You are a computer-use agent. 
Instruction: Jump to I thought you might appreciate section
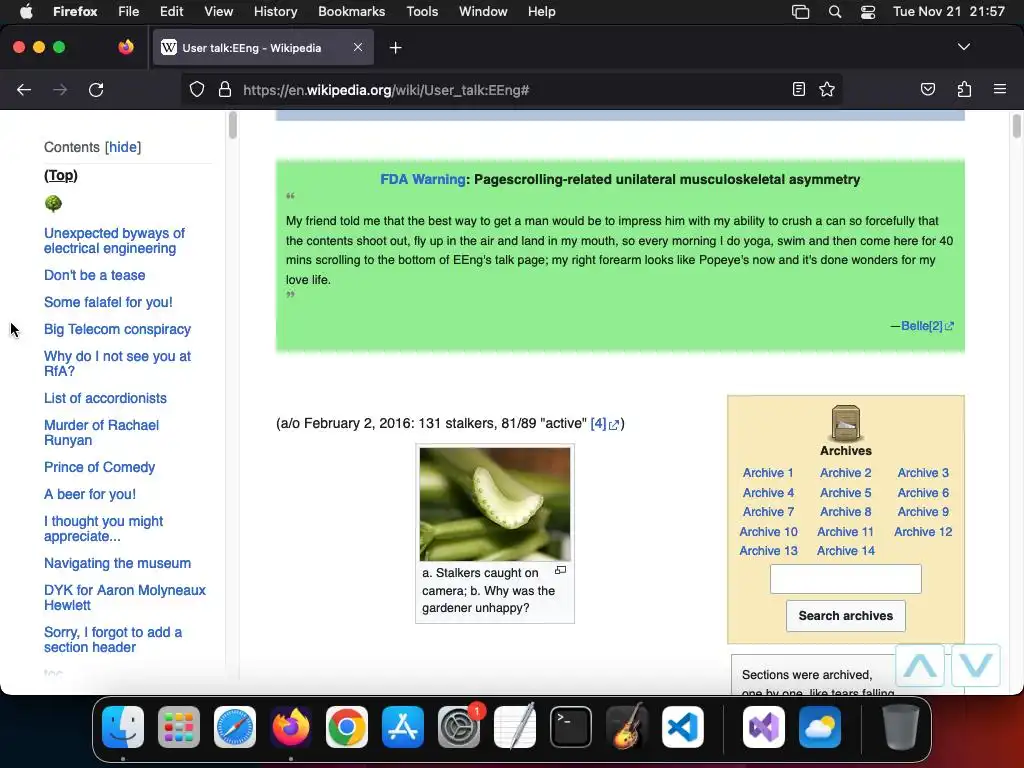coord(103,529)
